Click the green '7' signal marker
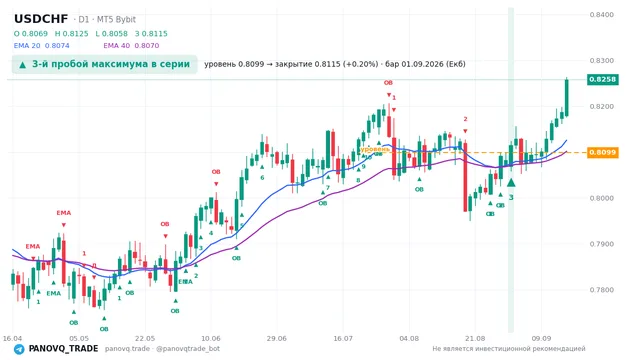This screenshot has height=360, width=640. [328, 188]
